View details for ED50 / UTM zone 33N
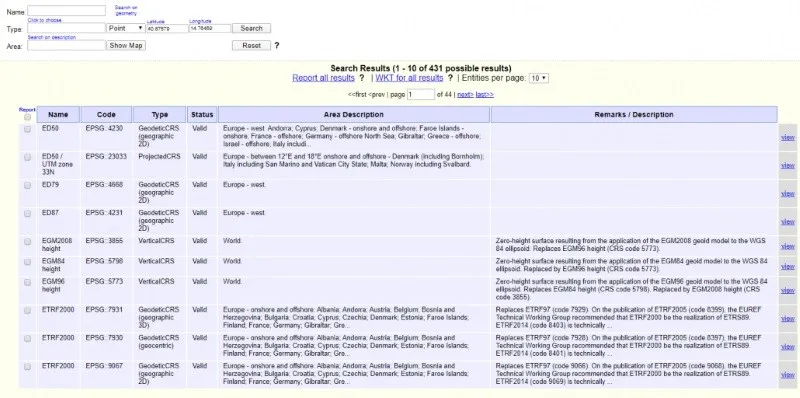800x398 pixels. pyautogui.click(x=787, y=165)
